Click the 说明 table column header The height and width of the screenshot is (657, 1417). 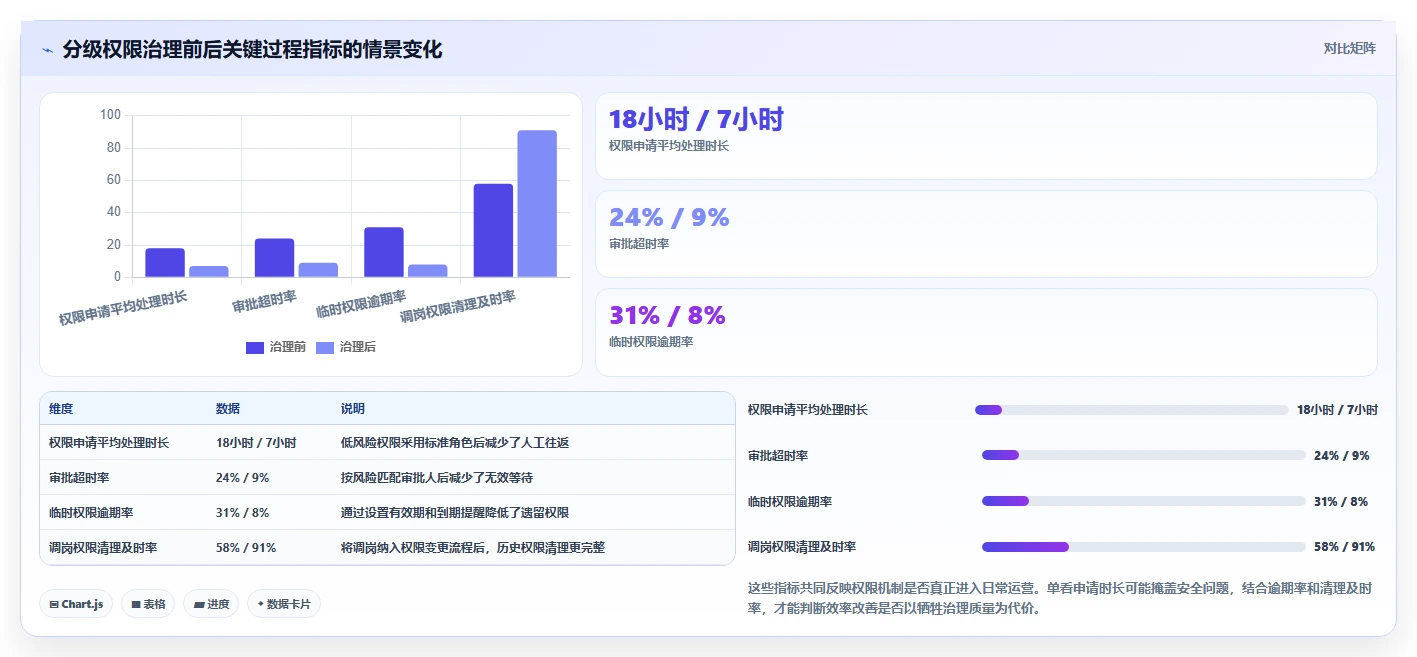(x=353, y=409)
